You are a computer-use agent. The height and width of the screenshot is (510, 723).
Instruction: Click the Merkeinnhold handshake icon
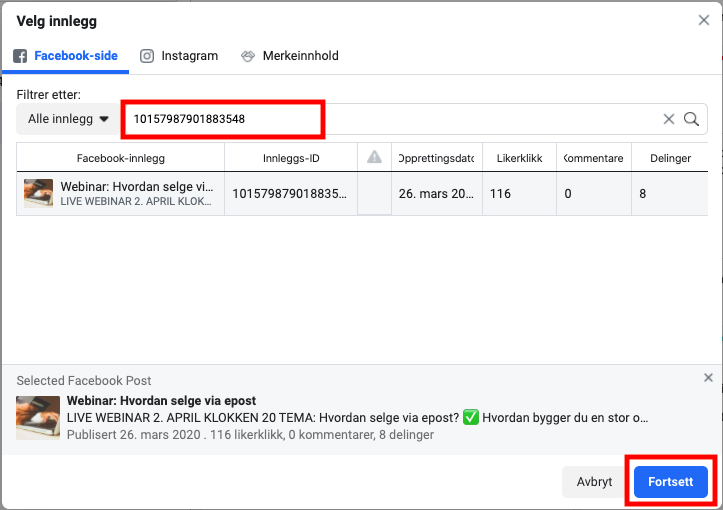(x=248, y=56)
